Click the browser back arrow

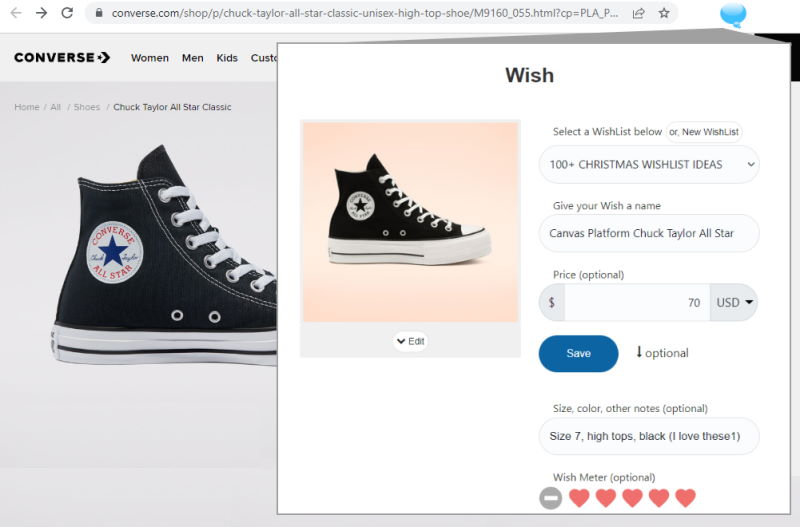16,13
